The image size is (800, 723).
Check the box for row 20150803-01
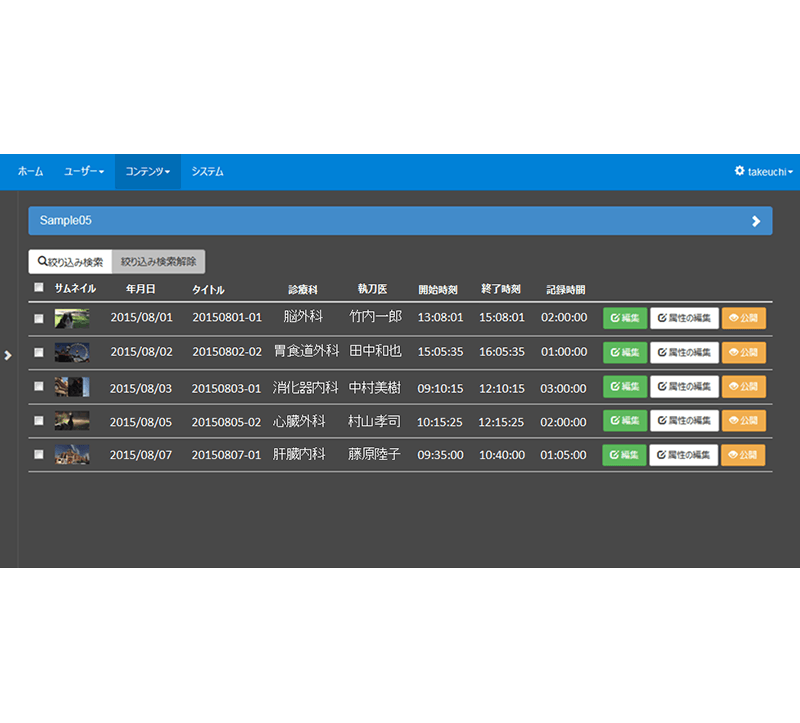pyautogui.click(x=39, y=386)
